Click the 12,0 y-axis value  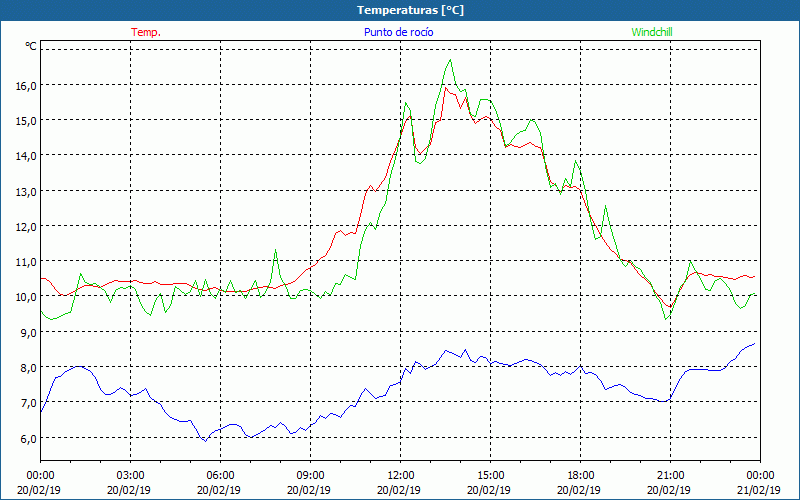point(26,227)
